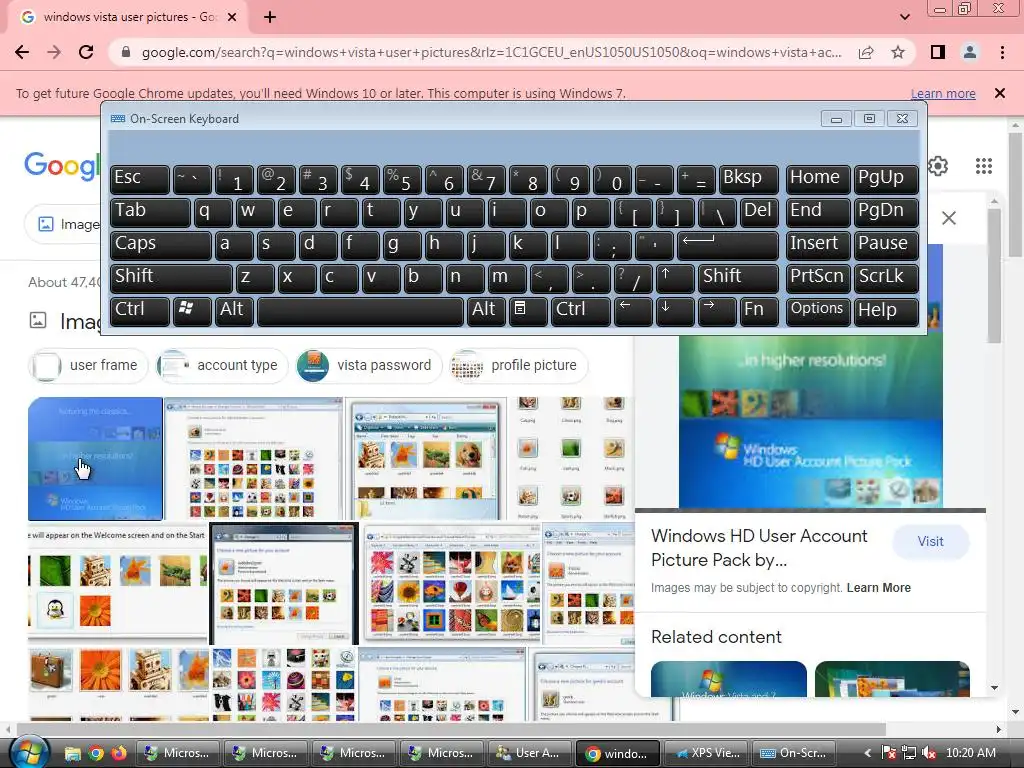Open the Chrome three-dot menu
Screen dimensions: 1024x768
tap(1002, 52)
